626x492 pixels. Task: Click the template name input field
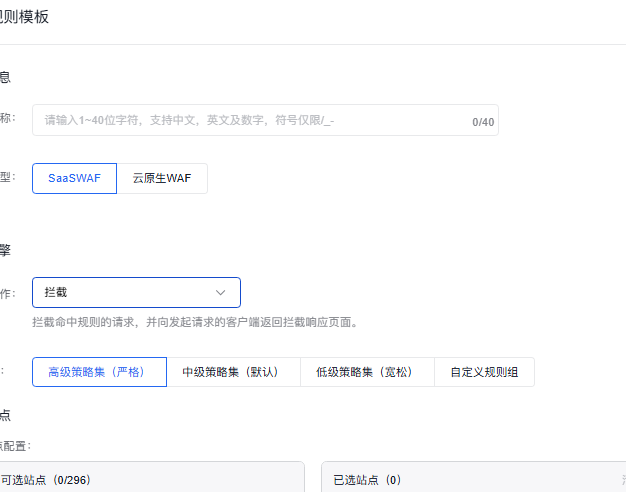tap(265, 120)
